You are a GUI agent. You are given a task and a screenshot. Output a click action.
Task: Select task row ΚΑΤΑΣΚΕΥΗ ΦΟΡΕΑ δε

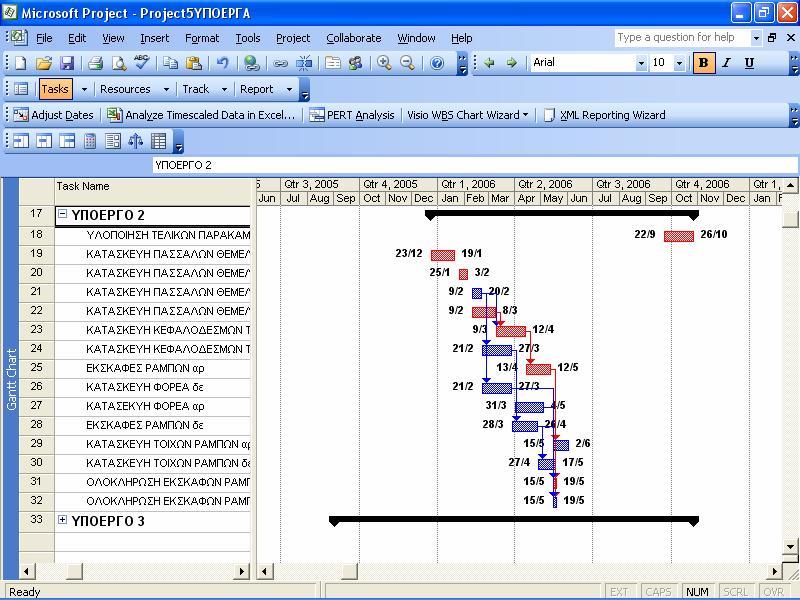pos(153,387)
